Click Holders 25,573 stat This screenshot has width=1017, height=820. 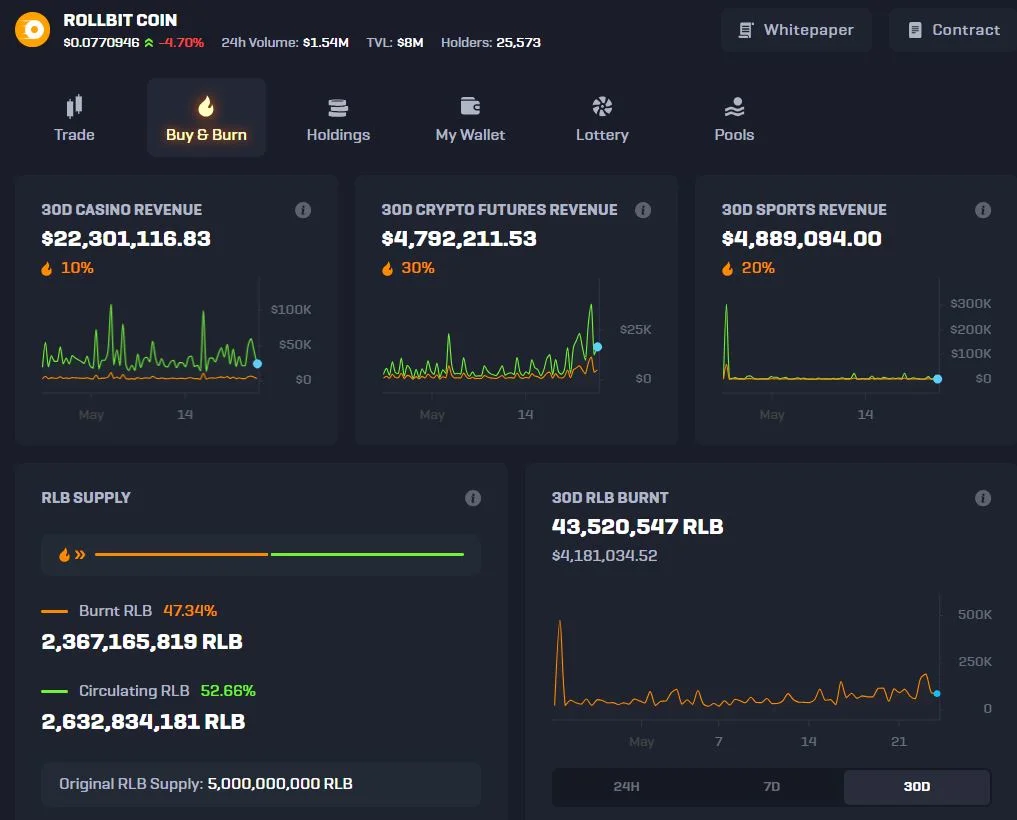[490, 43]
